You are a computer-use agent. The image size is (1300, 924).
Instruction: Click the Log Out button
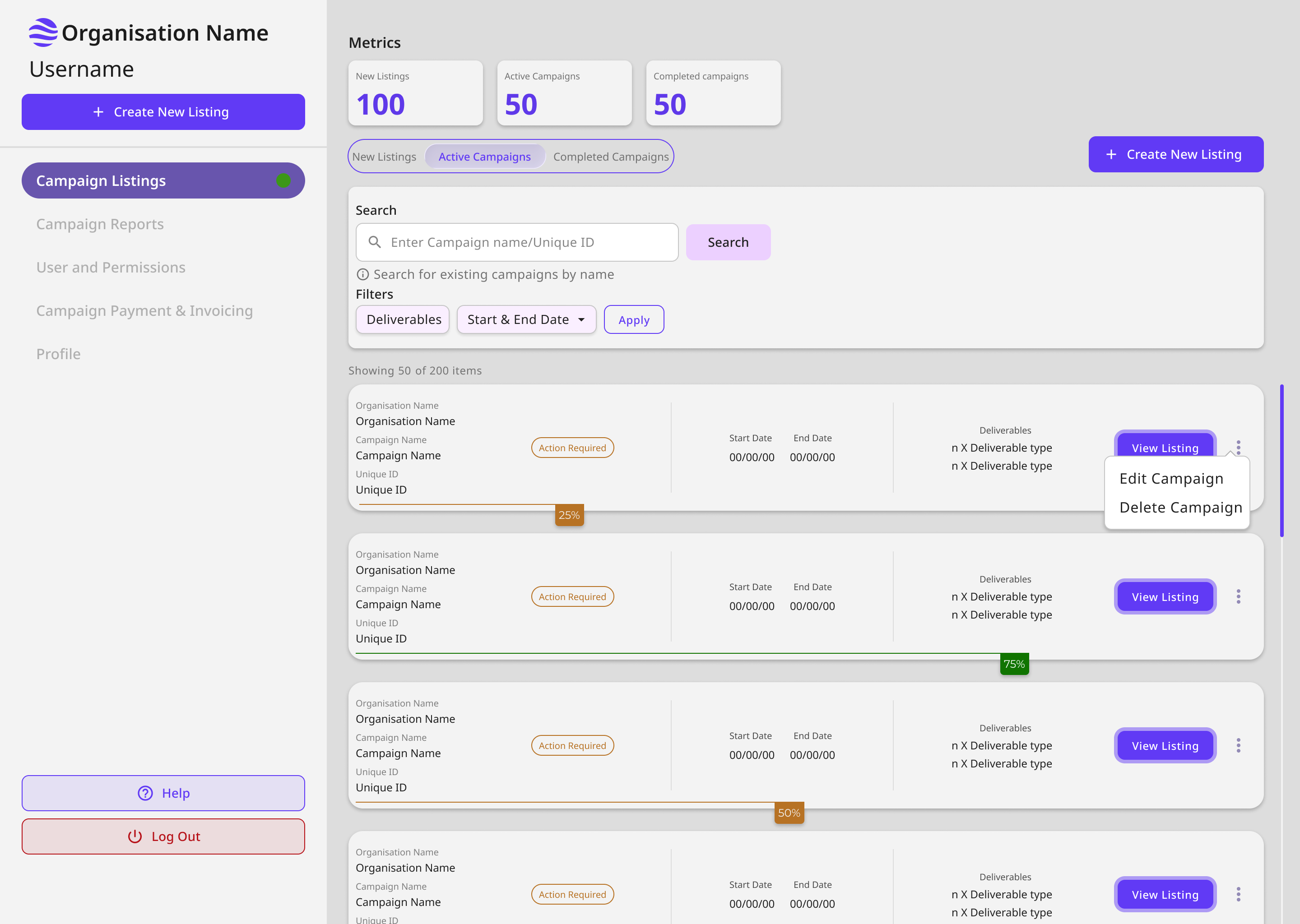pos(163,836)
